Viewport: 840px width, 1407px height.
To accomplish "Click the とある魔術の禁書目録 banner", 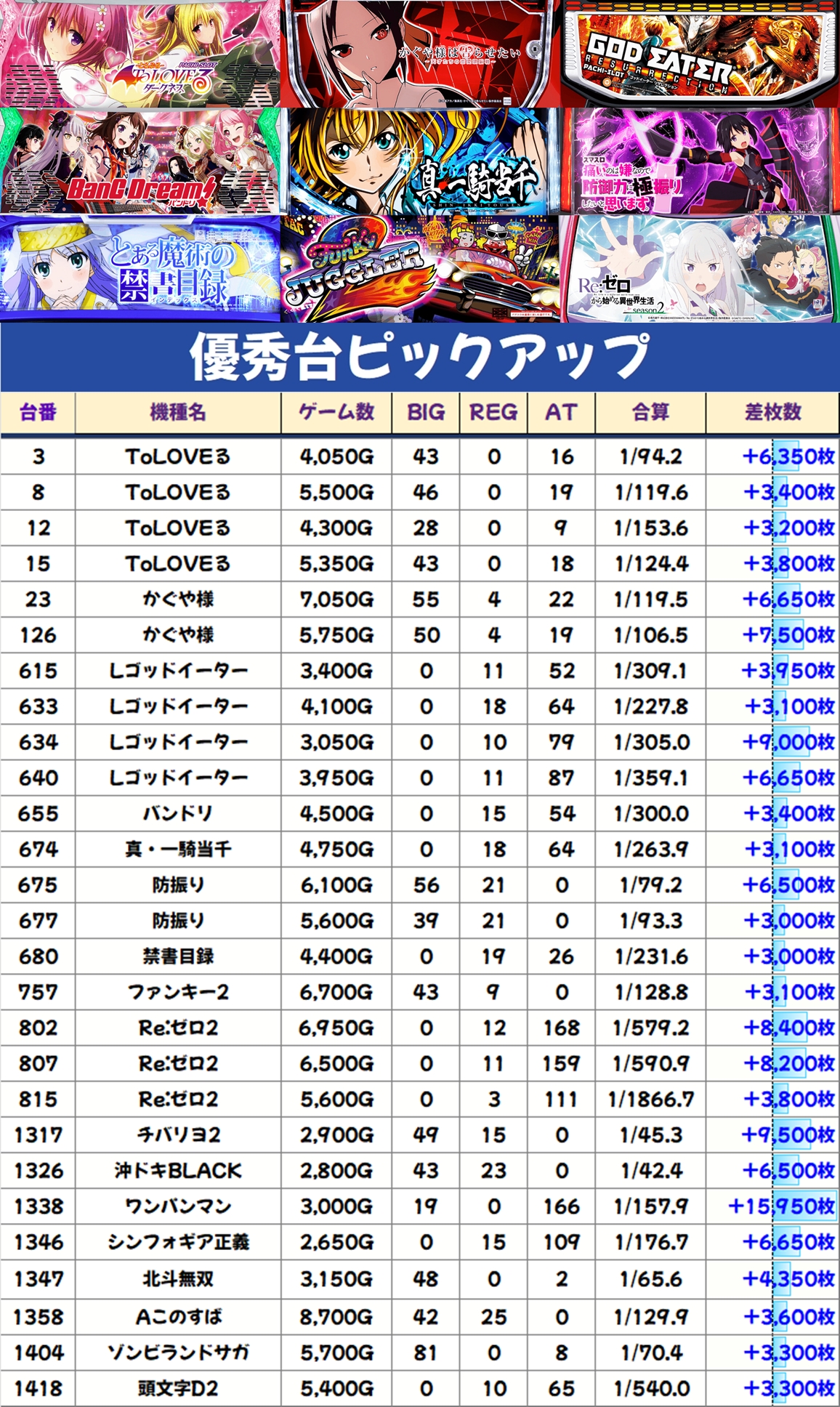I will (140, 269).
